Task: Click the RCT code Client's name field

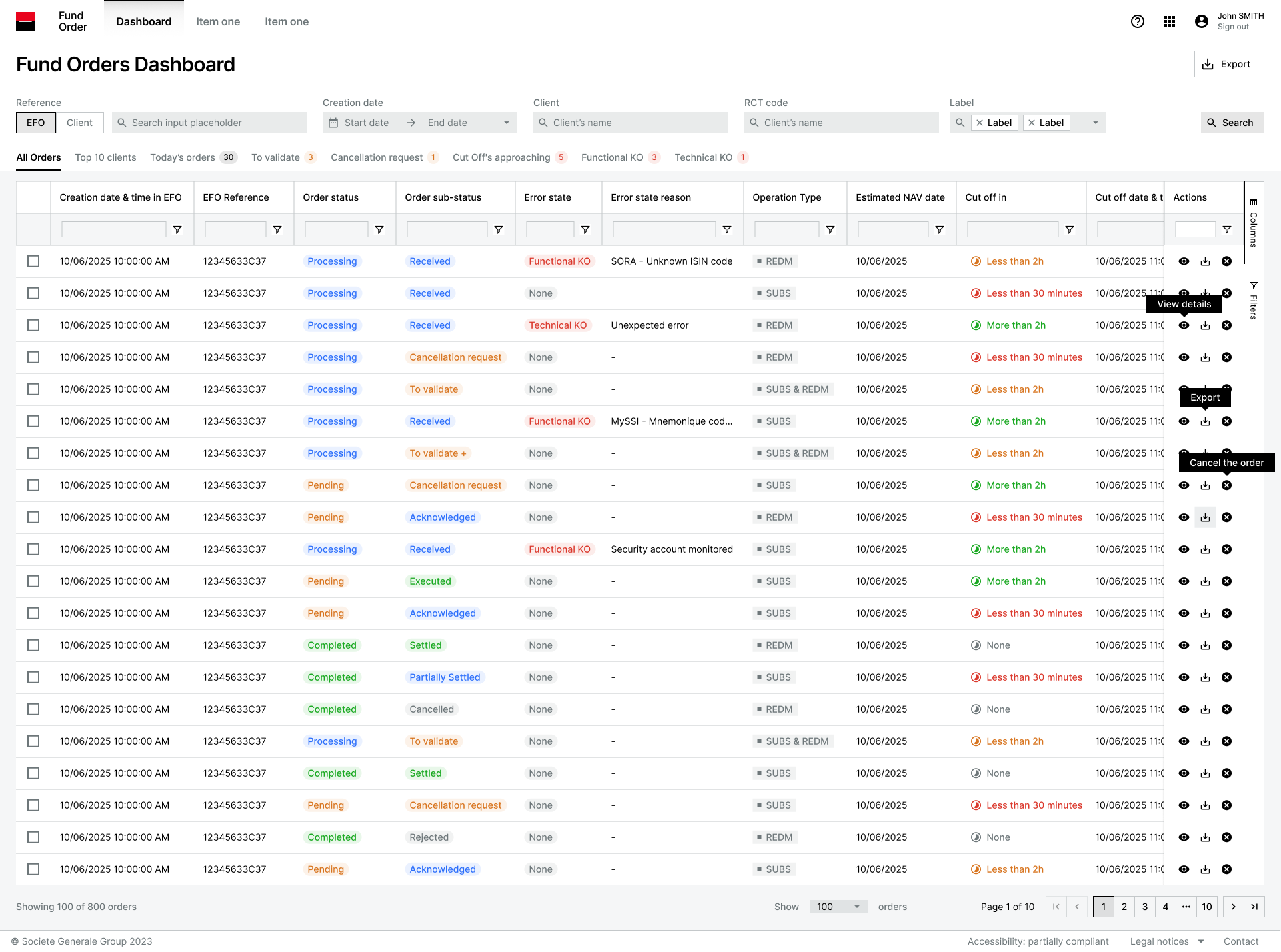Action: 842,123
